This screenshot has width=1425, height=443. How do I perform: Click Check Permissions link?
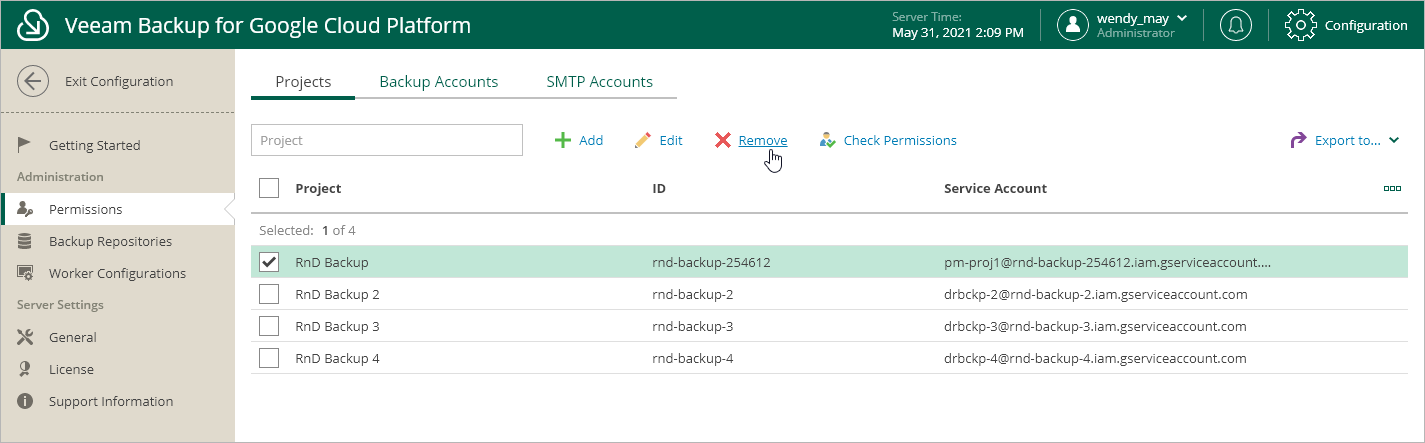point(900,141)
